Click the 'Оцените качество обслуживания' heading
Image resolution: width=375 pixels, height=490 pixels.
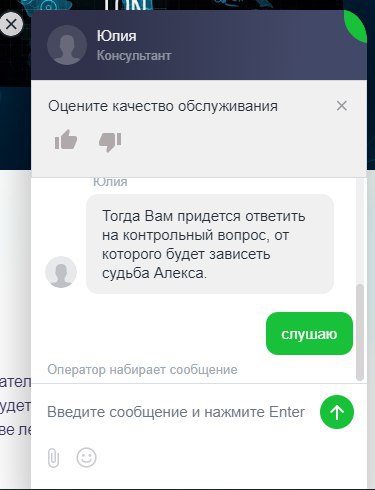click(x=163, y=106)
